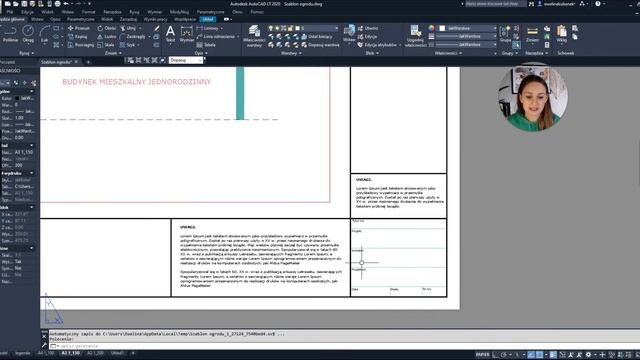640x360 pixels.
Task: Click the Linia odniesienia leader tool
Action: (x=216, y=36)
